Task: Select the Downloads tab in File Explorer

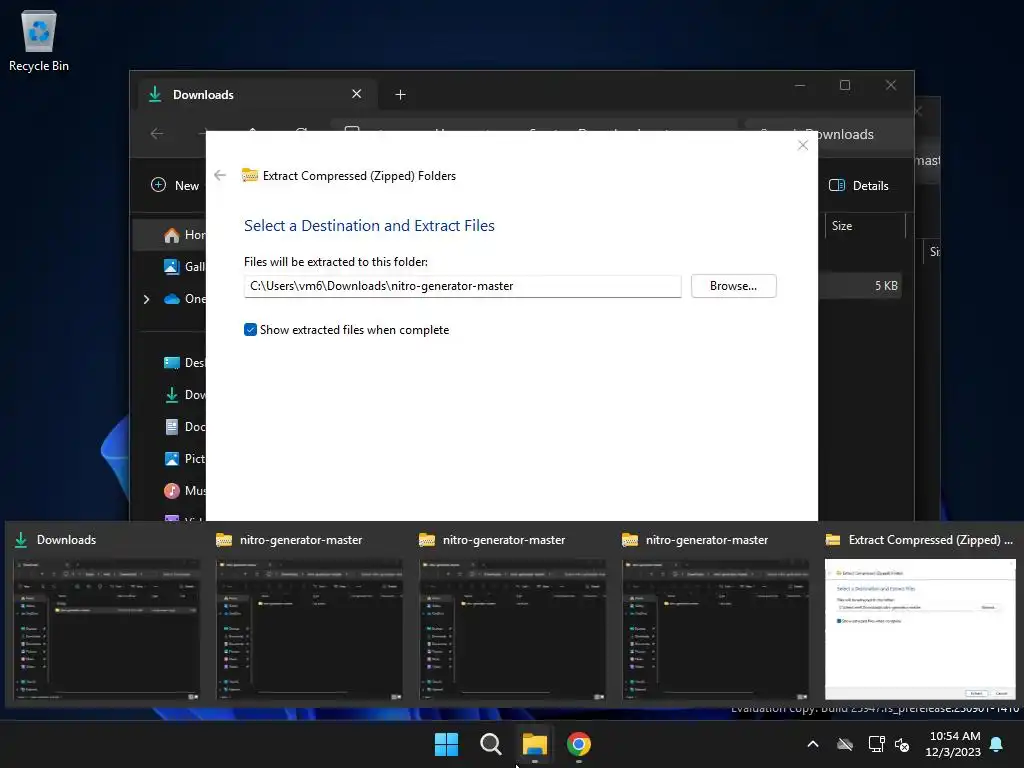Action: click(x=255, y=95)
